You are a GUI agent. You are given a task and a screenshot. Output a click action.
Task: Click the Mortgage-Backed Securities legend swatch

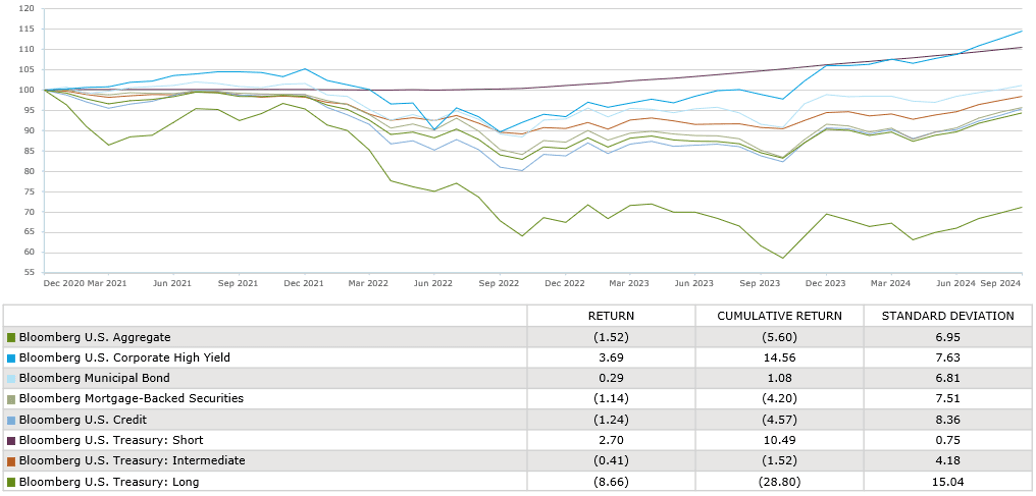point(11,399)
